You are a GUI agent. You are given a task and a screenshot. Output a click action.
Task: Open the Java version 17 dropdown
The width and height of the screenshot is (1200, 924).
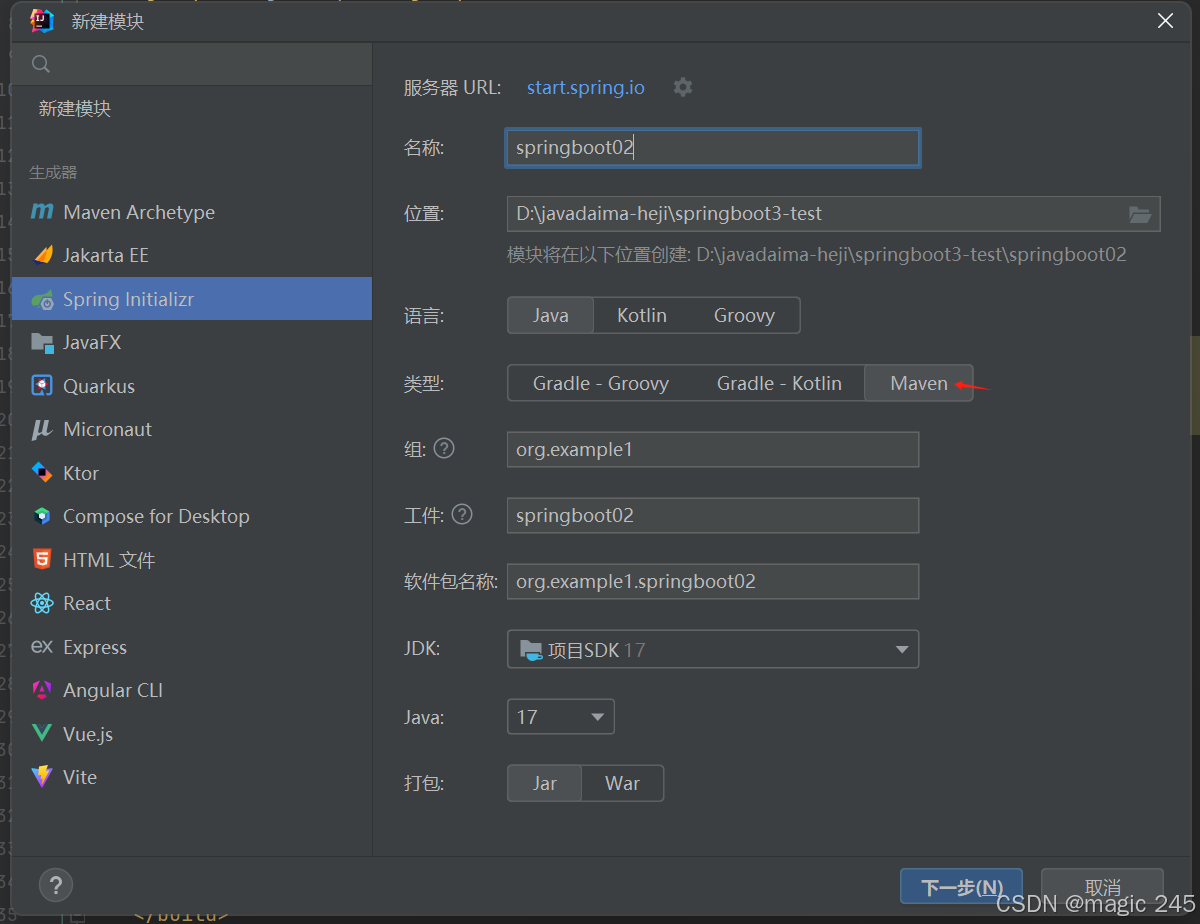point(561,716)
